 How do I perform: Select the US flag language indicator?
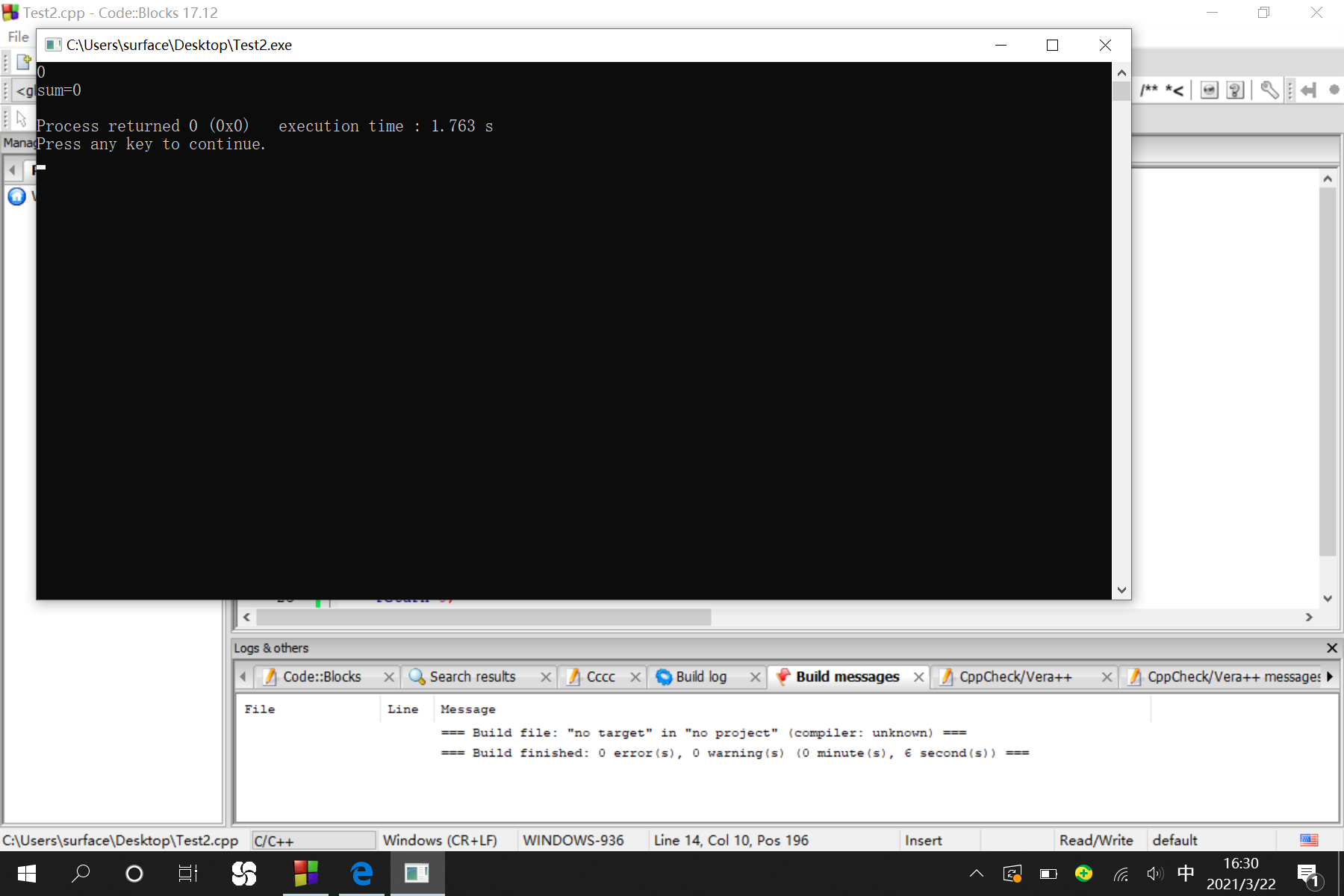[x=1309, y=840]
